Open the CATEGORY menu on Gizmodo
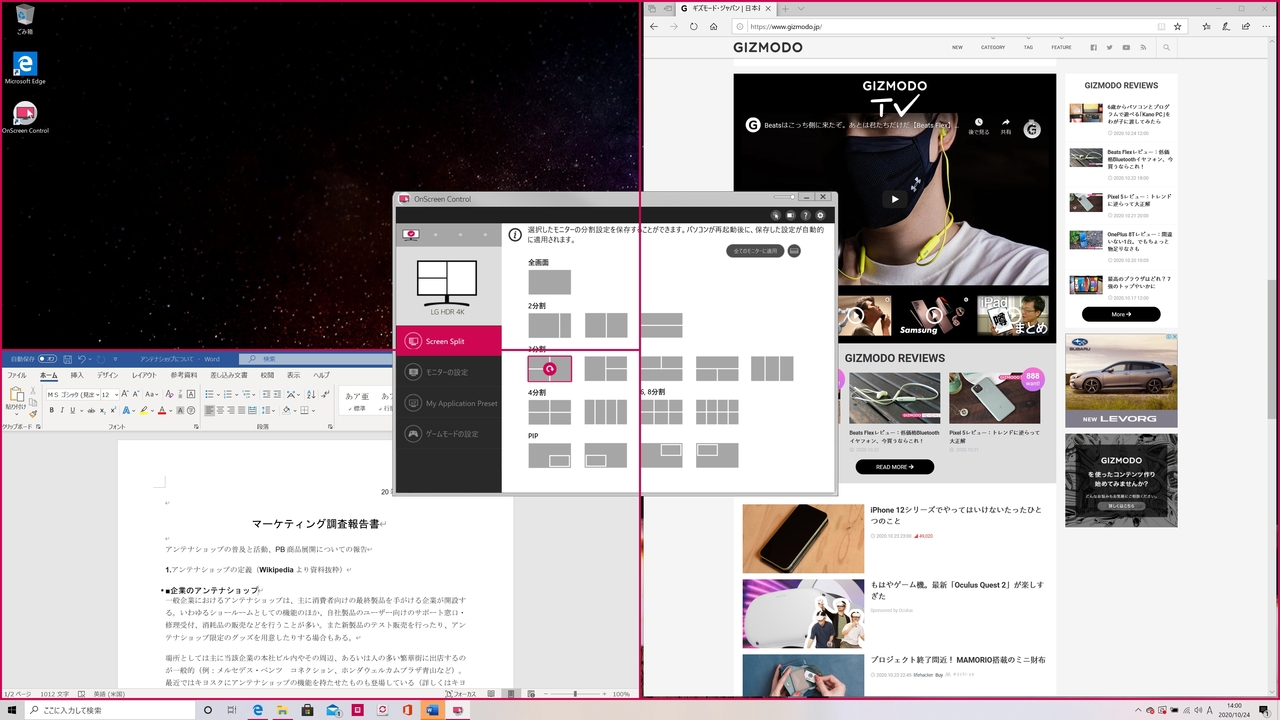 tap(993, 47)
